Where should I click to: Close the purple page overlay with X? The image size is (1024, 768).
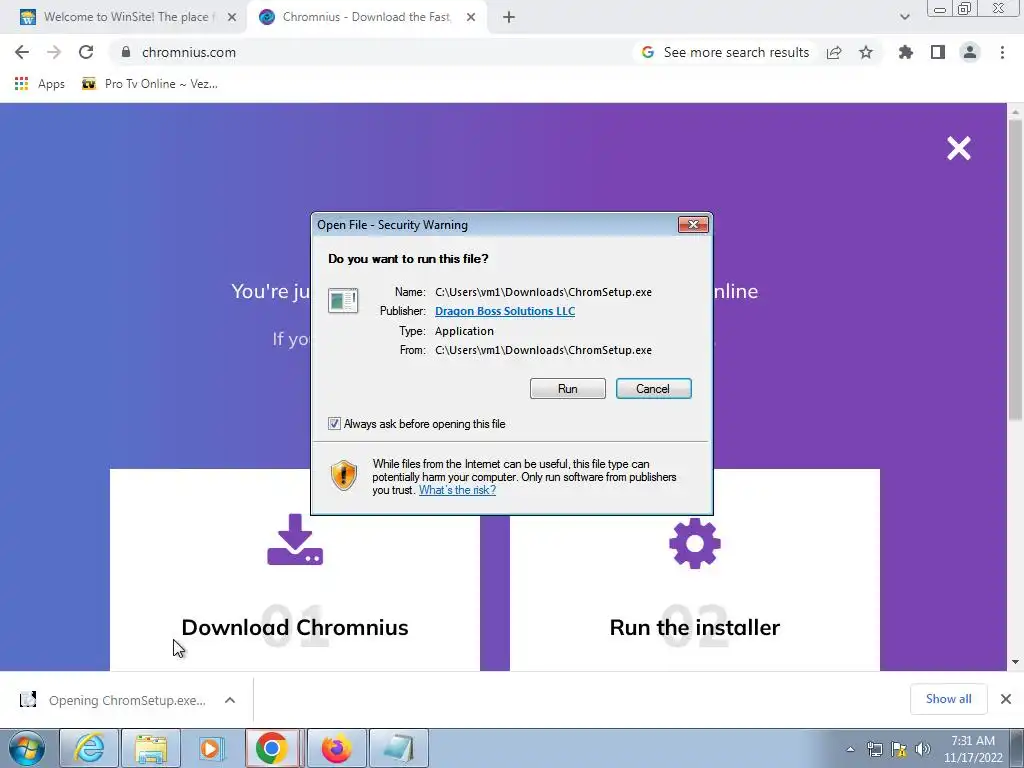[959, 148]
